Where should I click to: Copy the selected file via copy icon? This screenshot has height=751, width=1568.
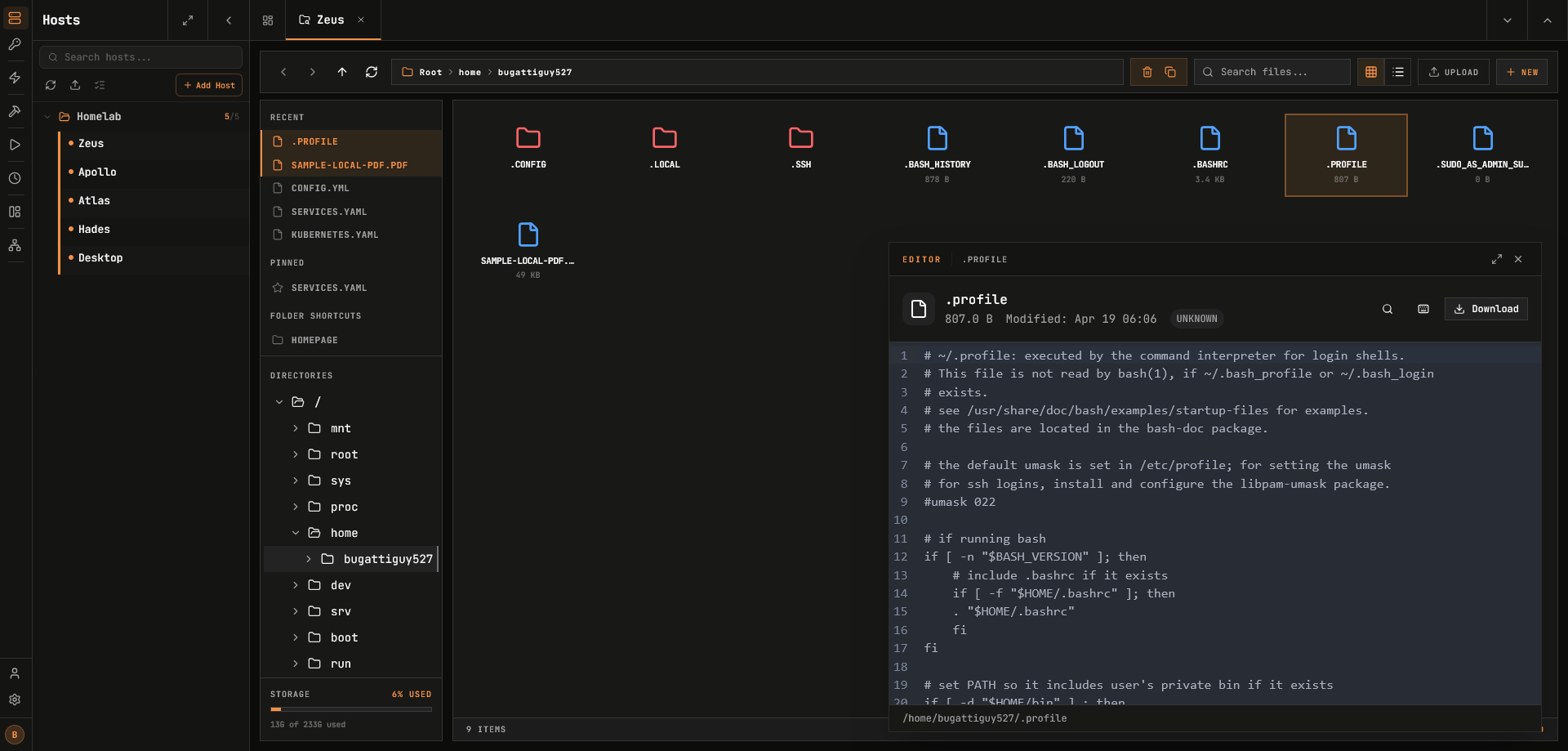1170,72
